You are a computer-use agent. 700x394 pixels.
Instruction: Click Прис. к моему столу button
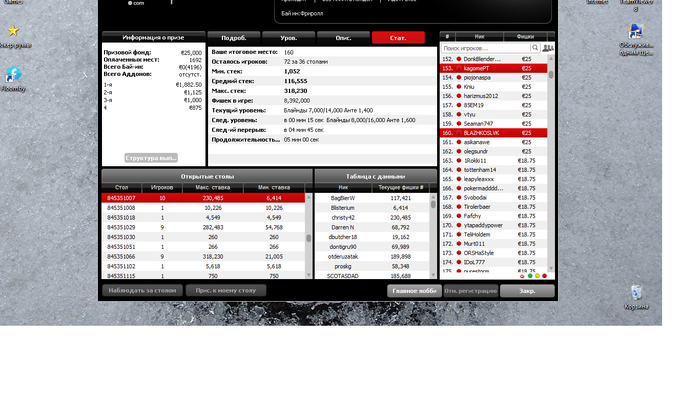tap(226, 290)
